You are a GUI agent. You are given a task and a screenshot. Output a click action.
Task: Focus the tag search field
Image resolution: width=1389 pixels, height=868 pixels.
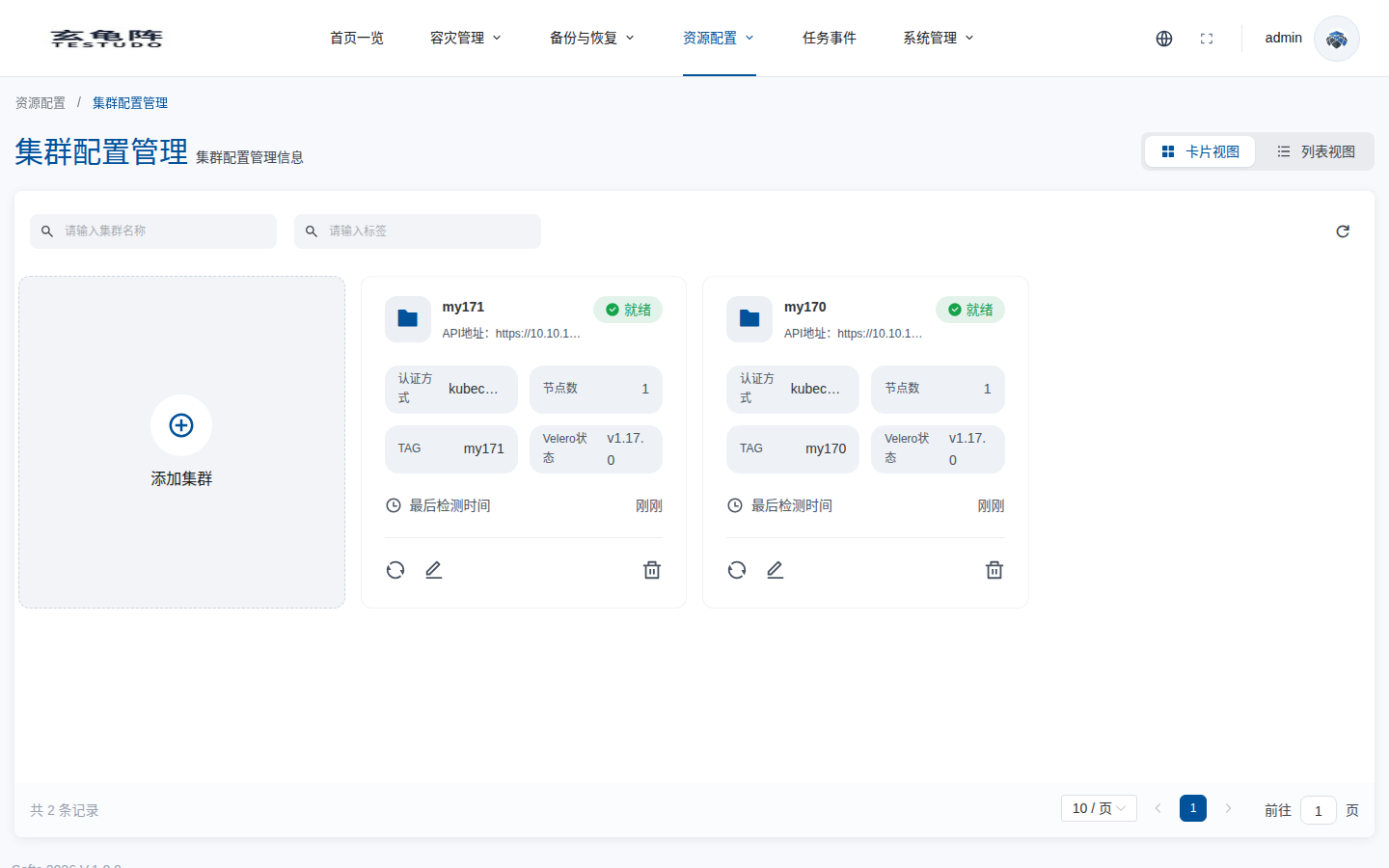(418, 231)
